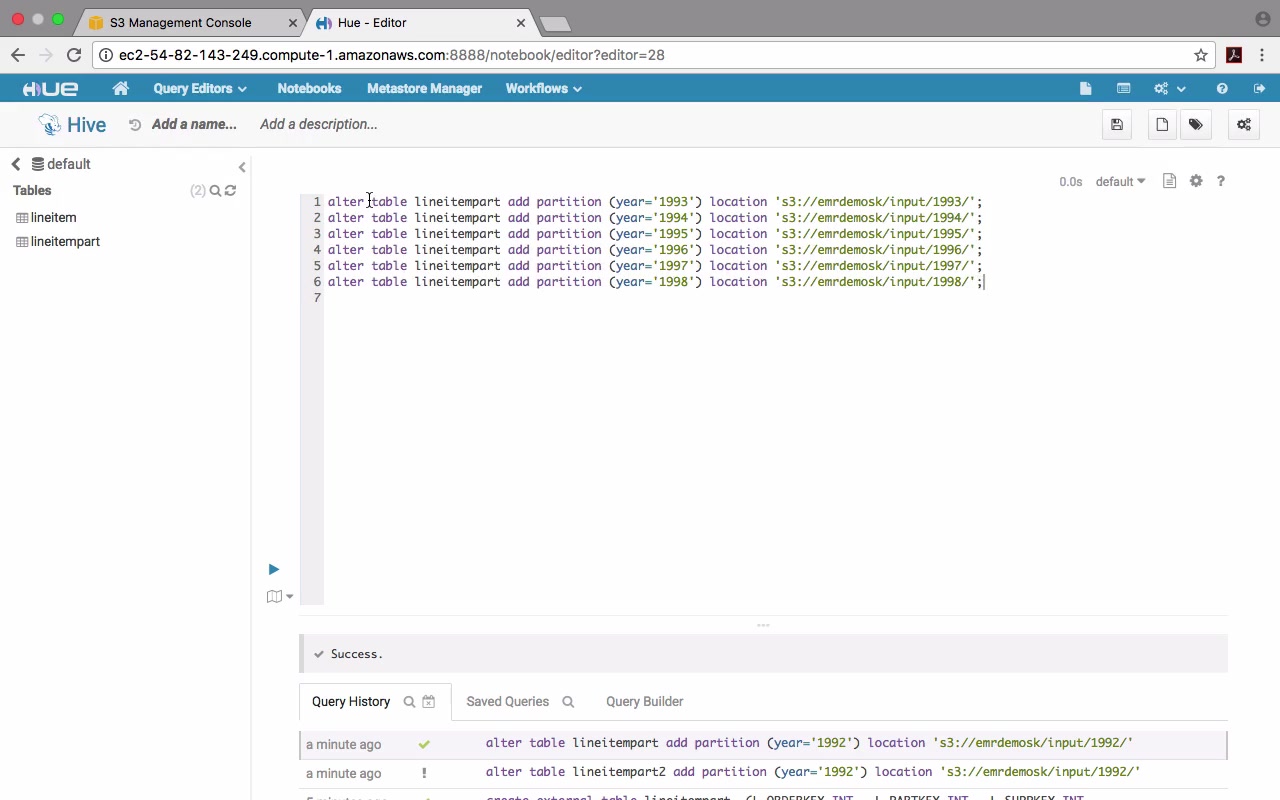Refresh the tables list
This screenshot has height=800, width=1280.
coord(231,191)
